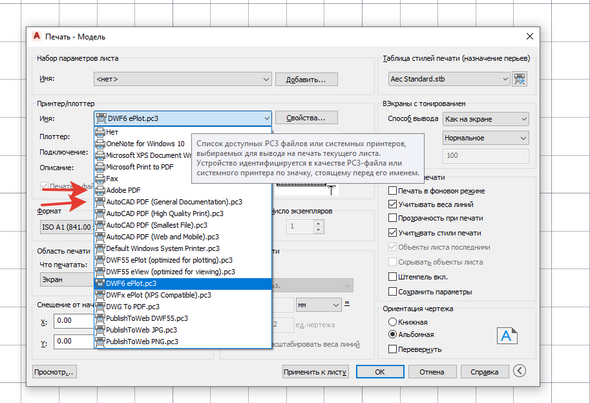Image resolution: width=590 pixels, height=403 pixels.
Task: Enable Штемпель вкл. checkbox
Action: point(392,277)
